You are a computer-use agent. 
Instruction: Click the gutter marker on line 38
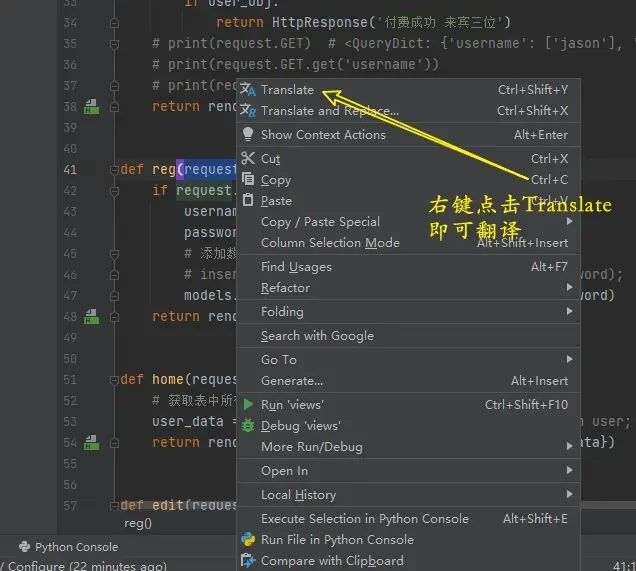pos(90,105)
